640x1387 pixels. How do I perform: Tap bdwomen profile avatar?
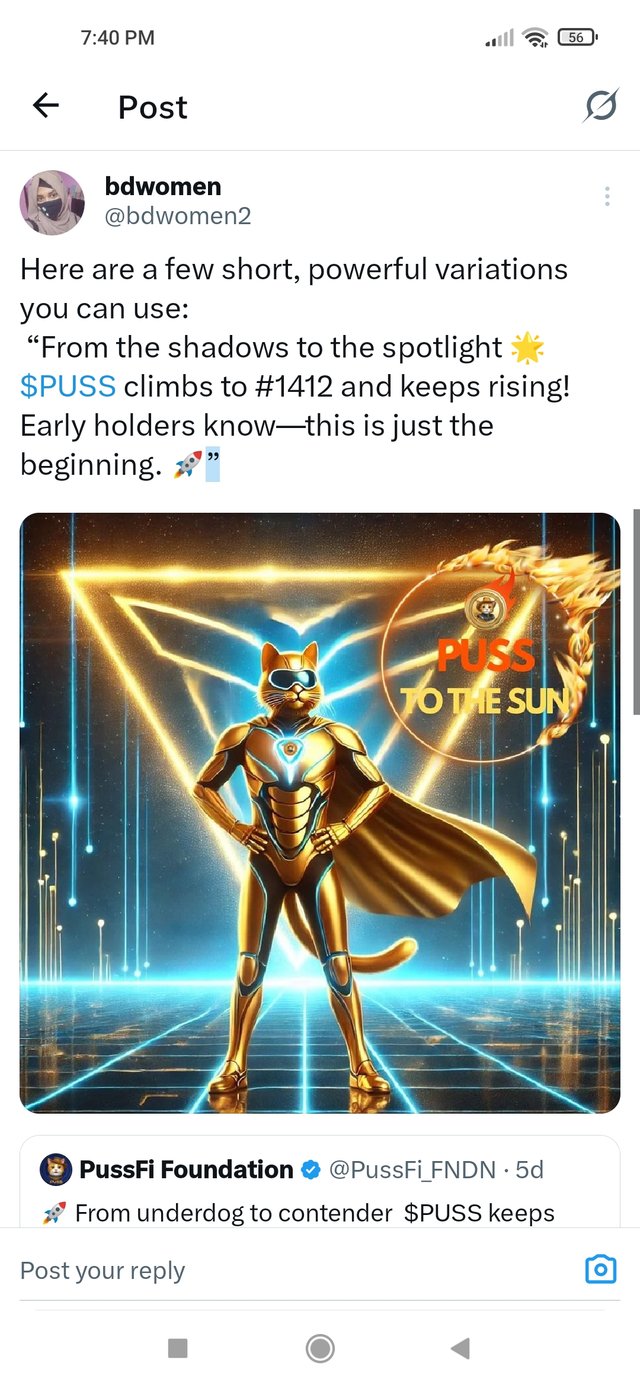click(52, 202)
